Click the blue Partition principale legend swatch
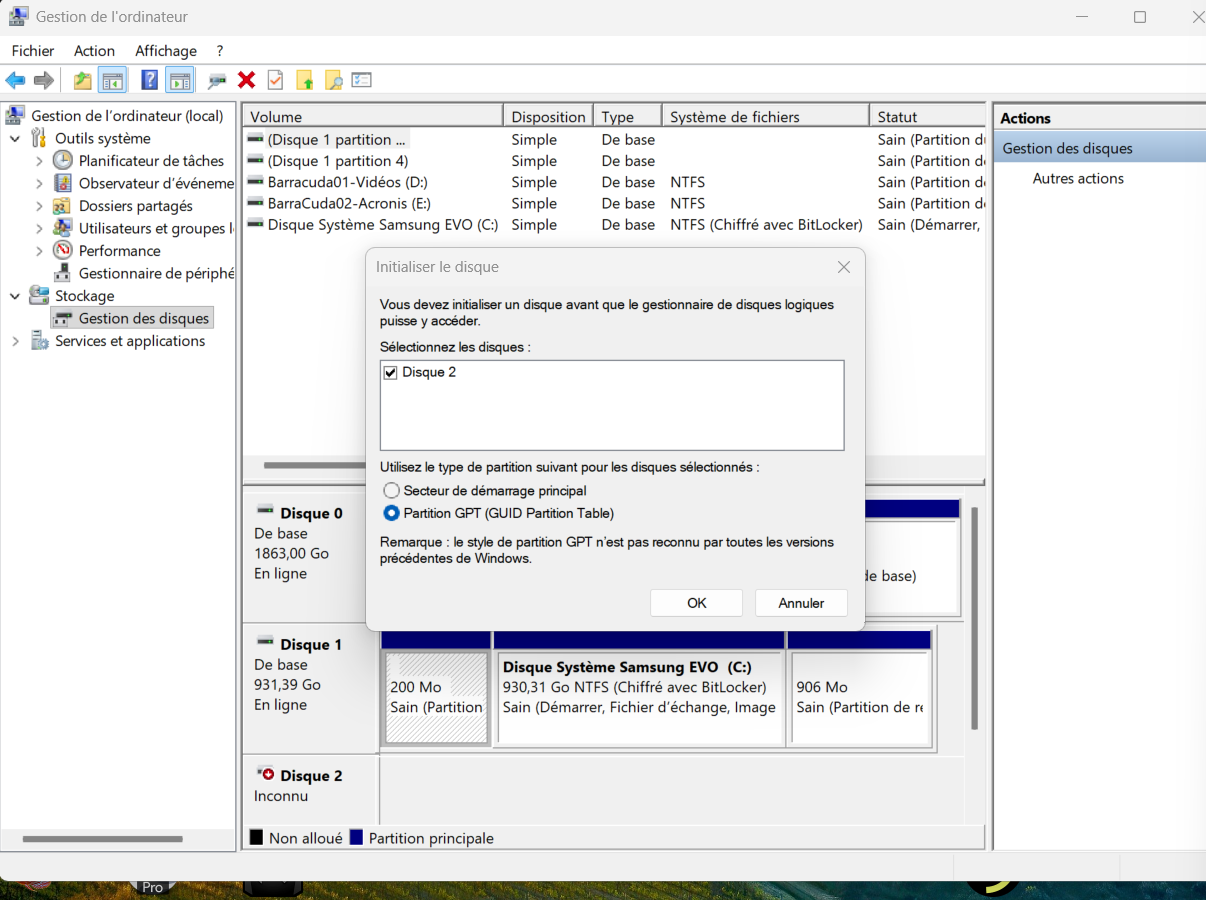 coord(356,838)
